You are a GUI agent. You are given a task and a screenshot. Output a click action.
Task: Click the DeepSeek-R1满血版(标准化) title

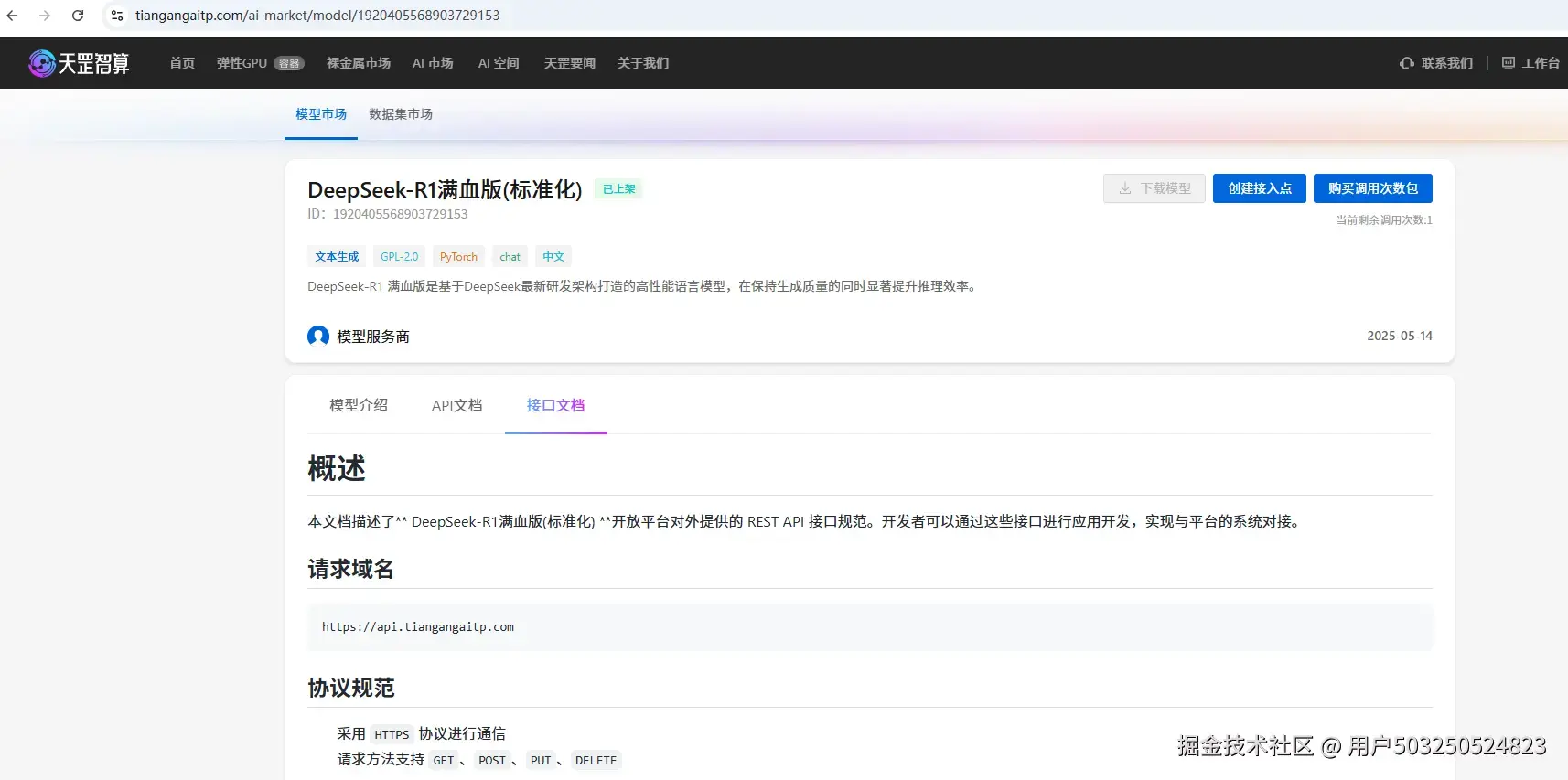[x=445, y=189]
